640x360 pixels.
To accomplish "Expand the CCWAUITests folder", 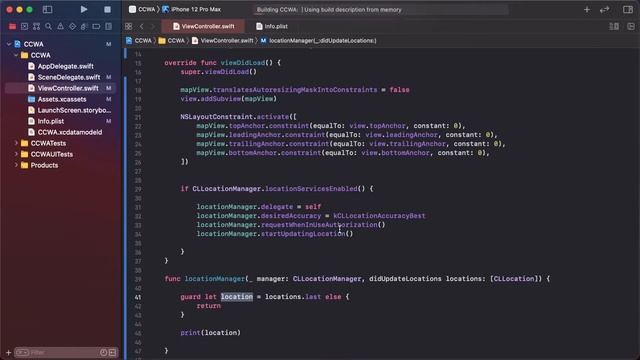I will tap(16, 154).
